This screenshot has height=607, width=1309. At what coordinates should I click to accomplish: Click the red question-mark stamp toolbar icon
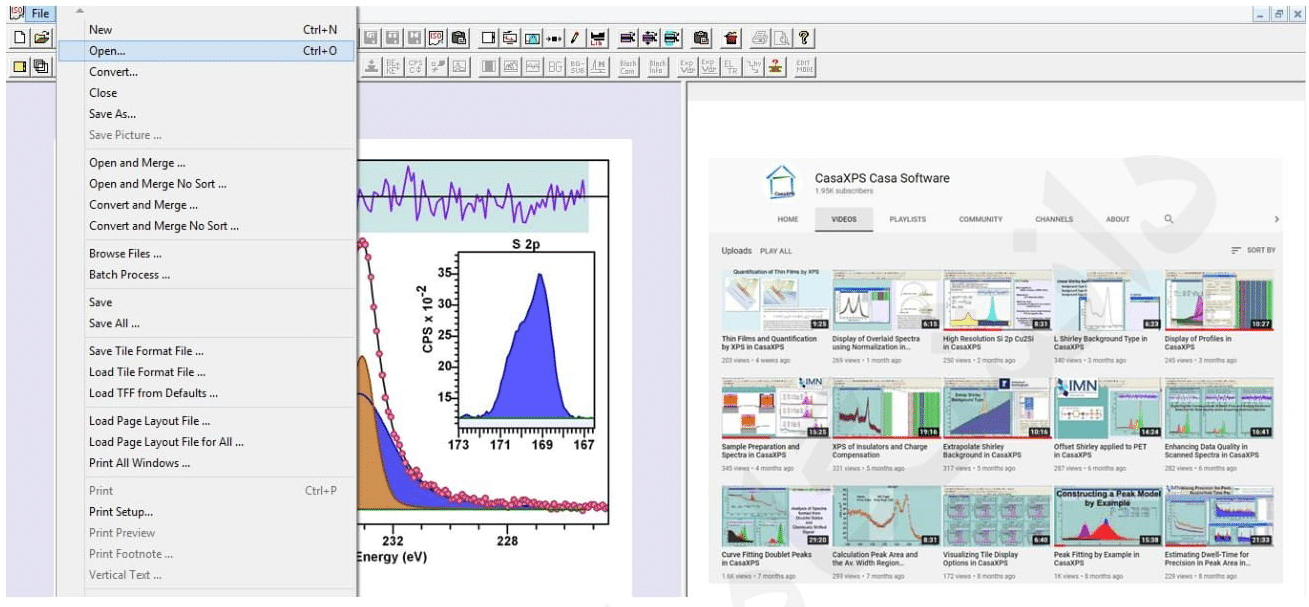[775, 66]
